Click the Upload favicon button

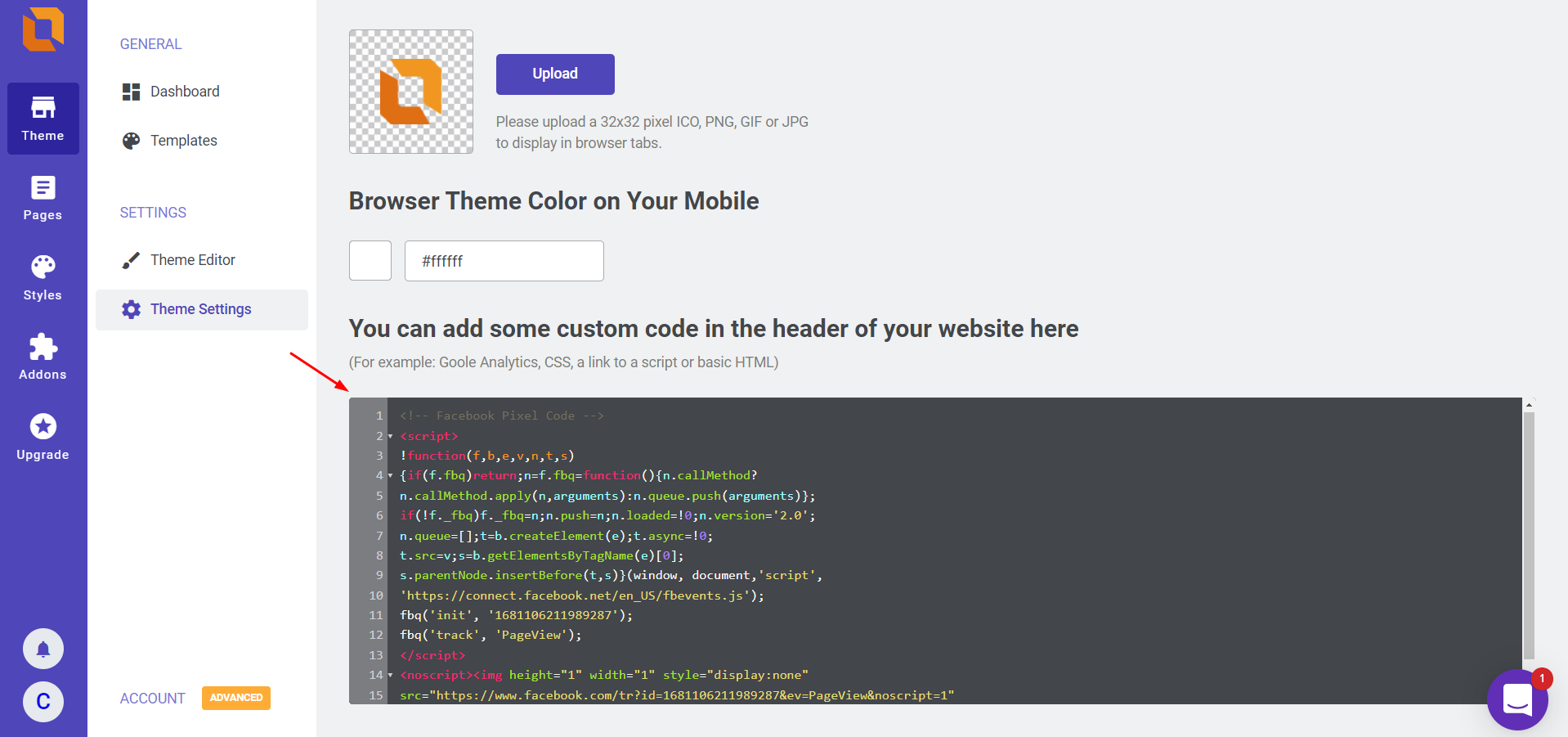[555, 74]
